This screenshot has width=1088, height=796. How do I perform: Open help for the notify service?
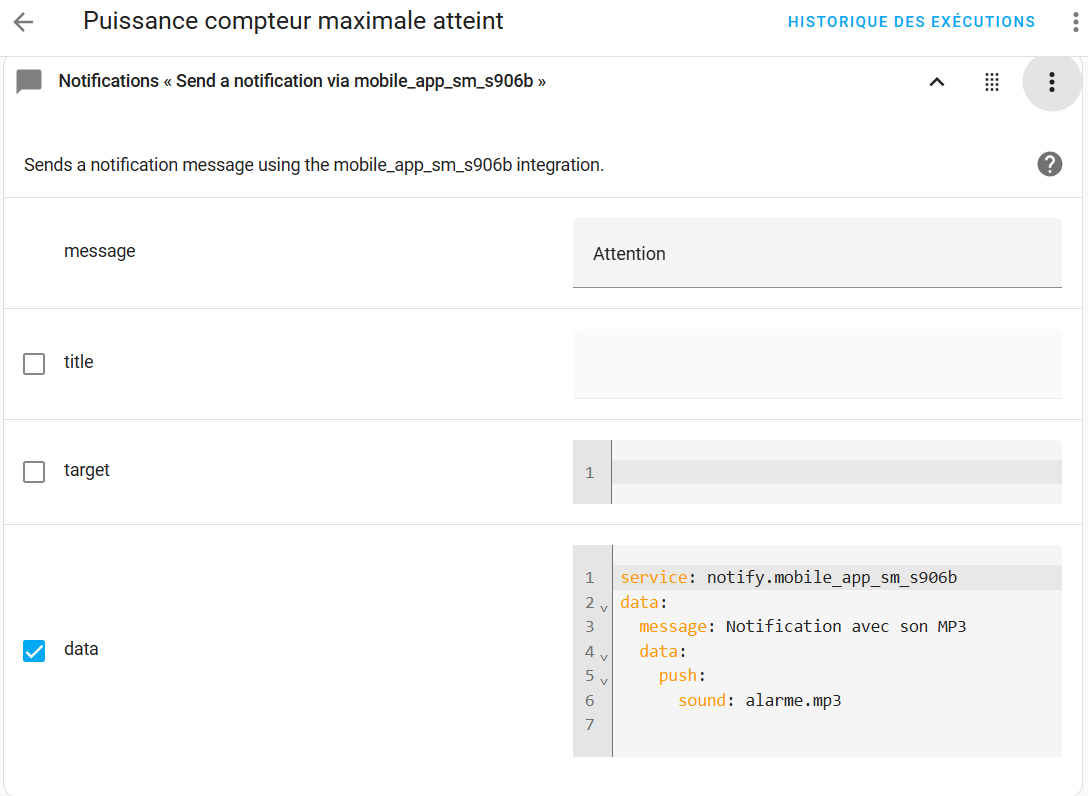[1050, 164]
